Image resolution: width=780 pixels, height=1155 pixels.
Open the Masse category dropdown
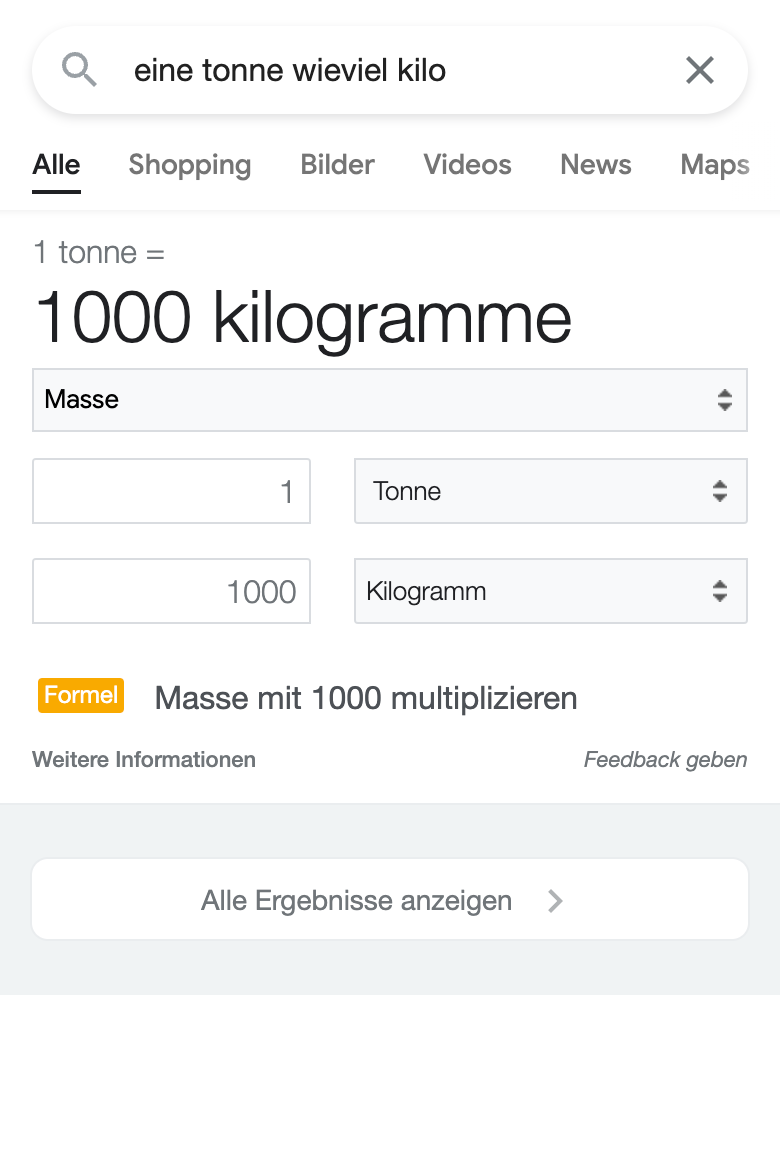pyautogui.click(x=390, y=400)
